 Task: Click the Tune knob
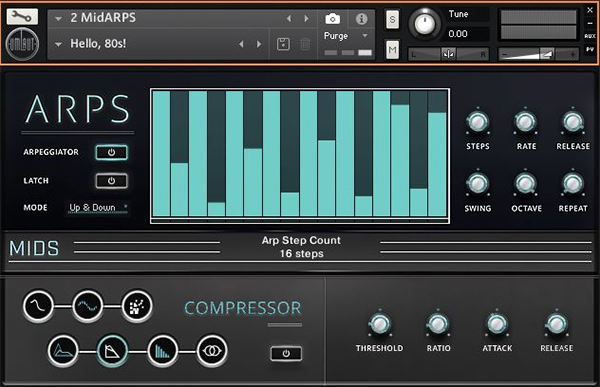(x=425, y=24)
